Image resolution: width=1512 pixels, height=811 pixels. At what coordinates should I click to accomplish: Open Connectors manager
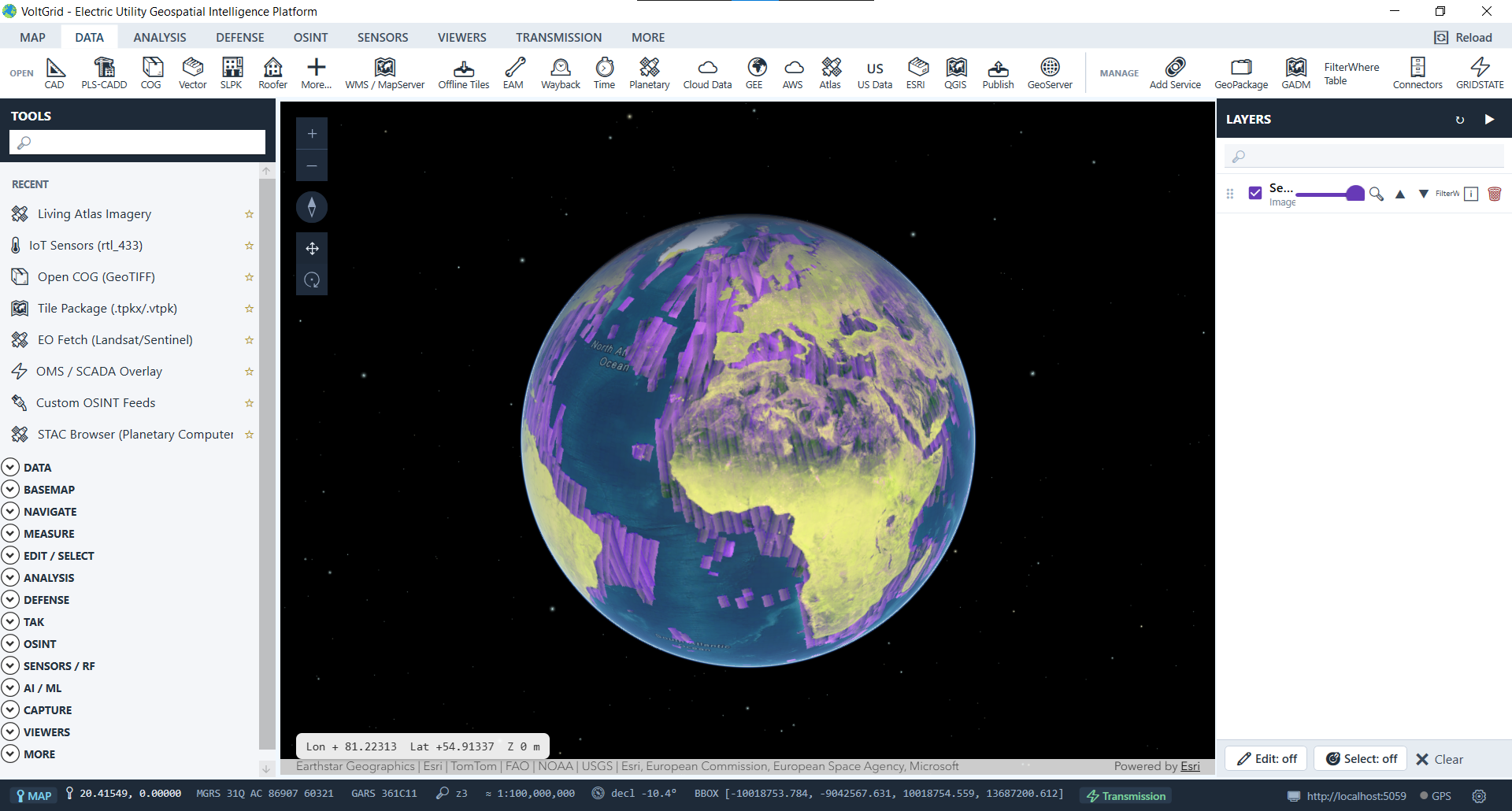click(x=1418, y=73)
